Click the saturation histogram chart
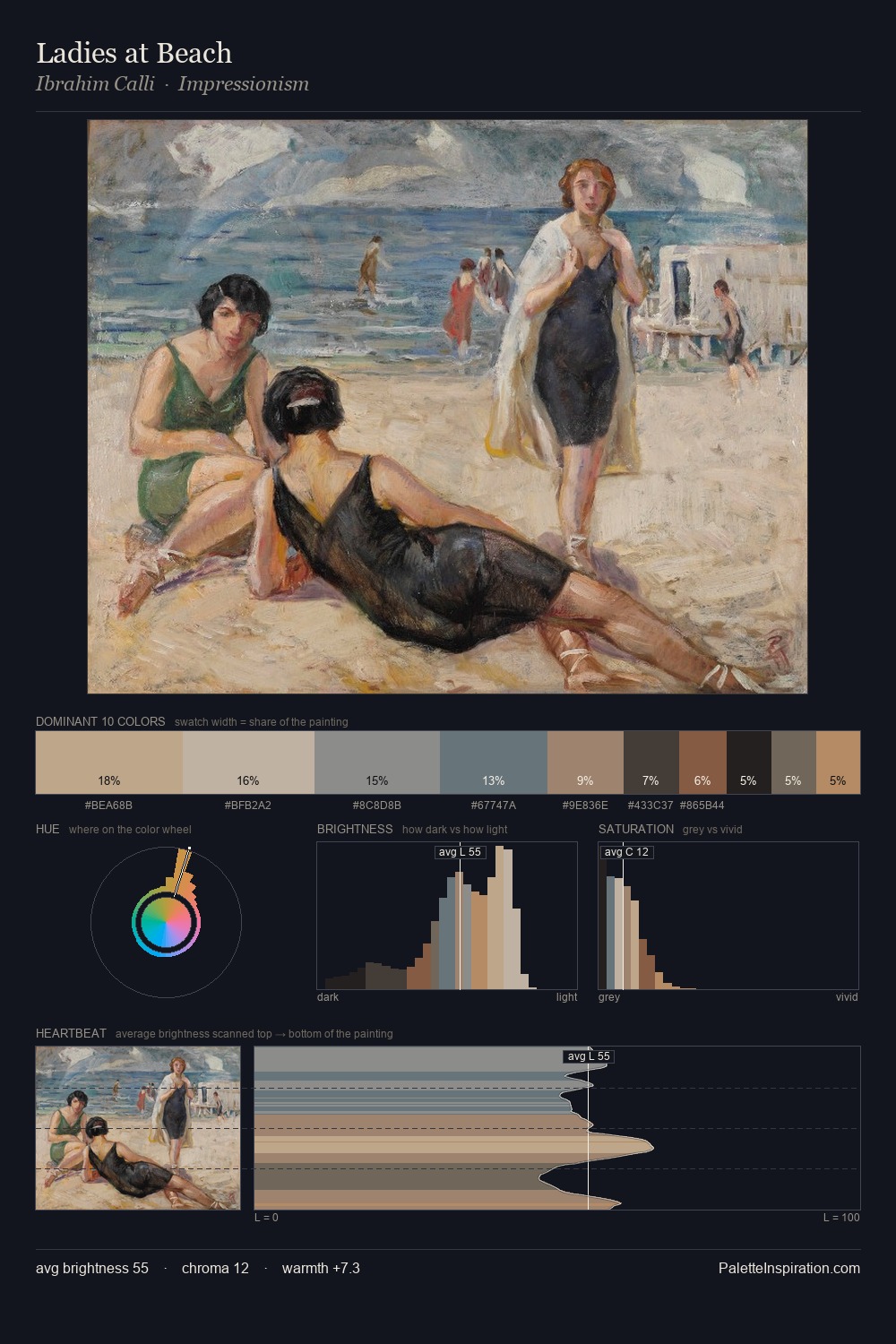The width and height of the screenshot is (896, 1344). tap(728, 916)
